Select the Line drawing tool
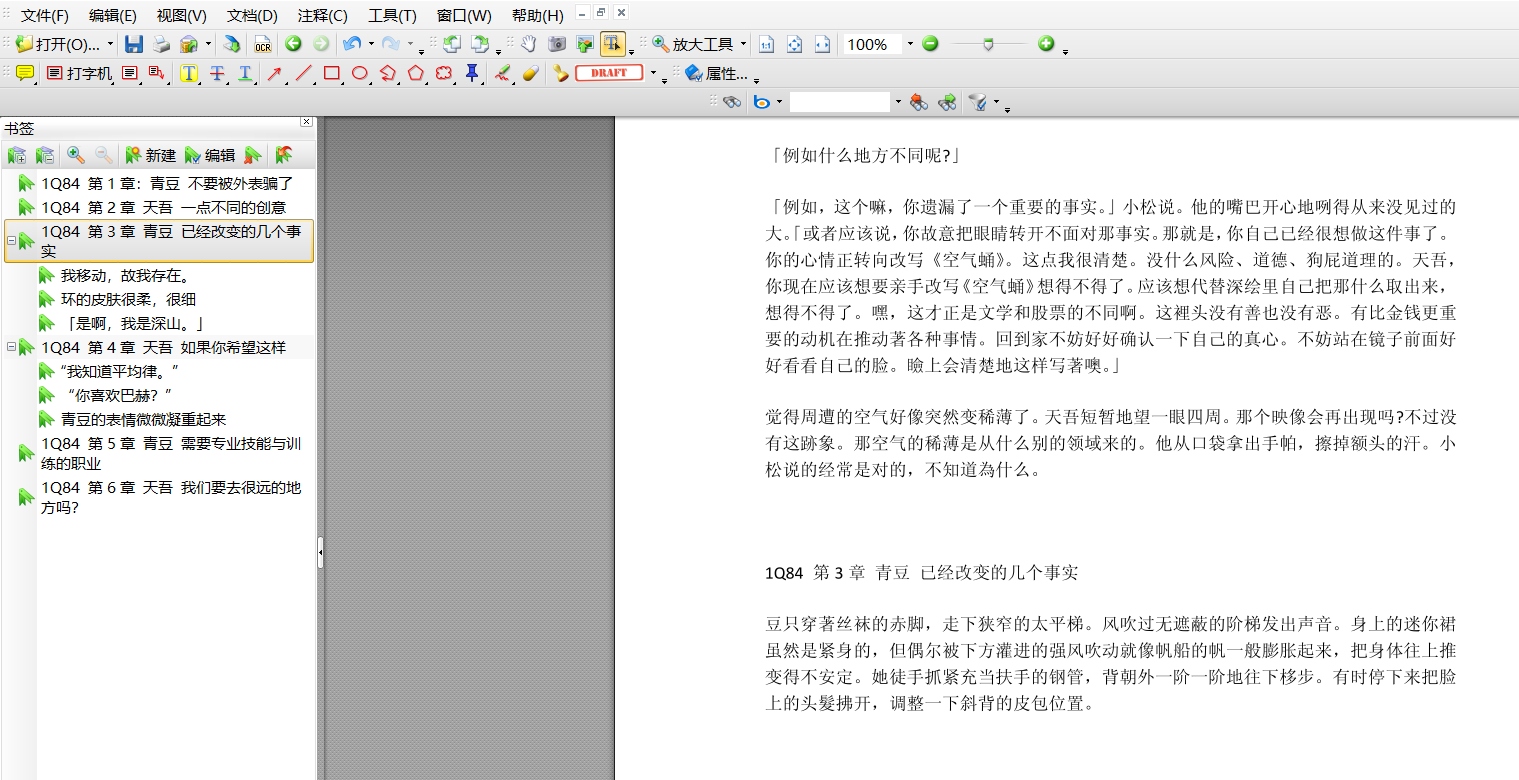Viewport: 1519px width, 780px height. 303,73
